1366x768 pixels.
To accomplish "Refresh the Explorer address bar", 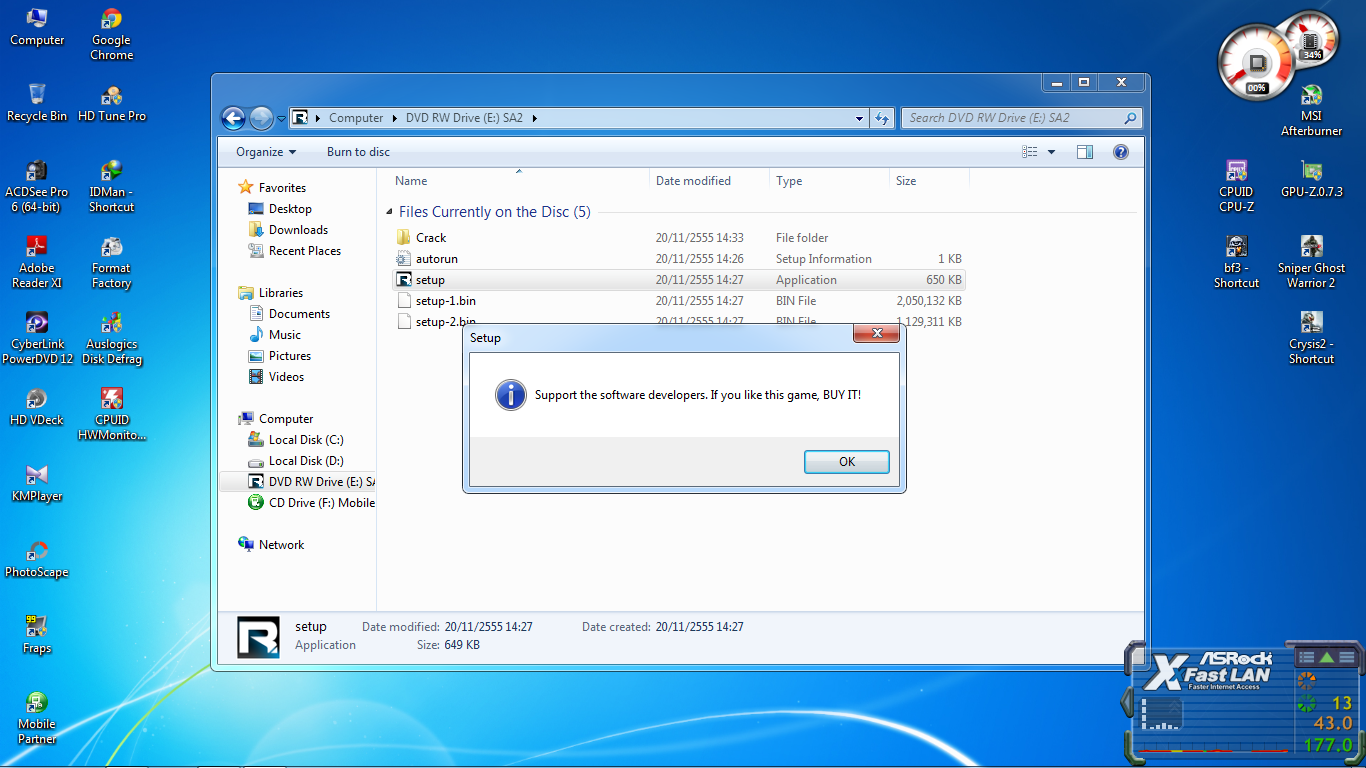I will [882, 118].
